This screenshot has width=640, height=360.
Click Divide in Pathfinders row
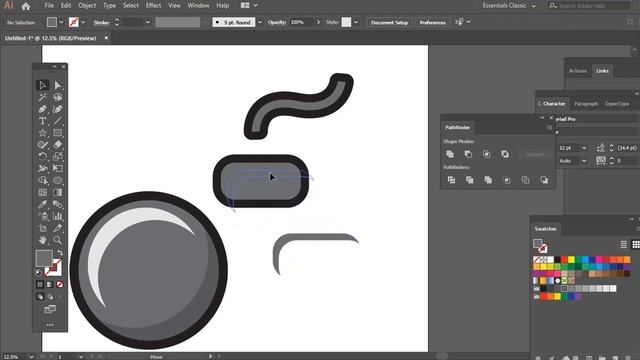(x=451, y=180)
